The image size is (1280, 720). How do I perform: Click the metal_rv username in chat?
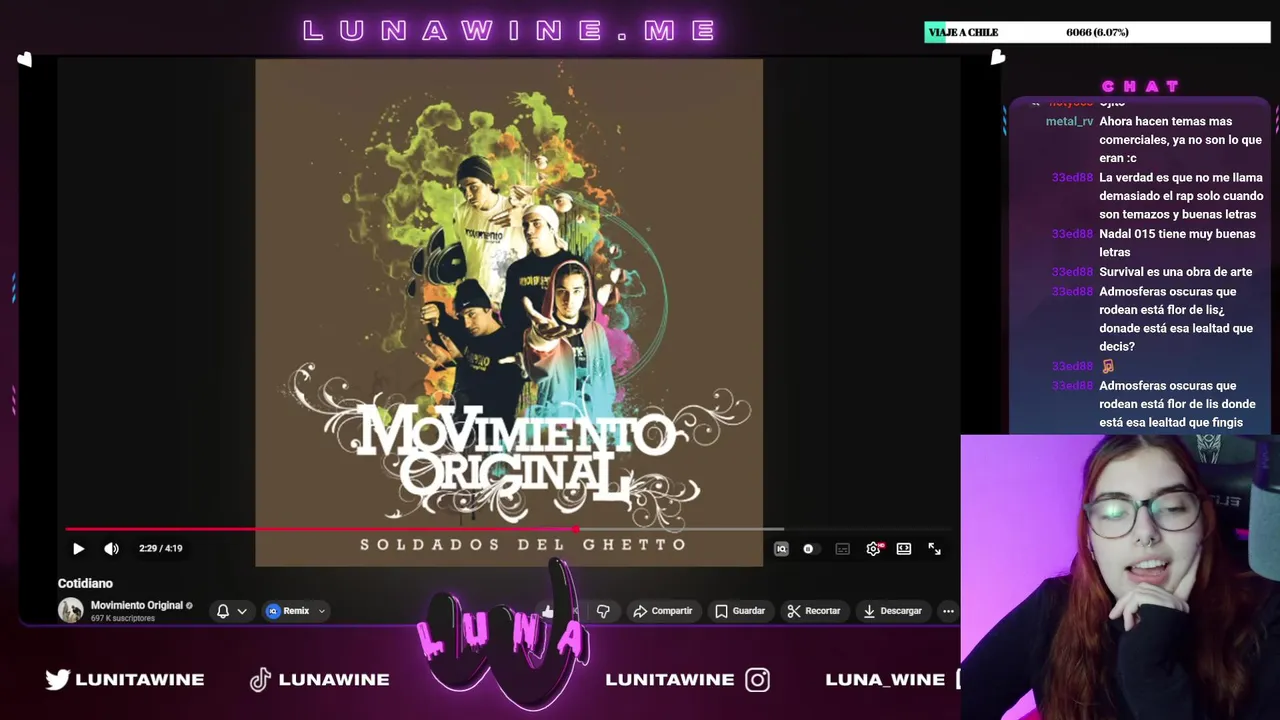point(1069,122)
